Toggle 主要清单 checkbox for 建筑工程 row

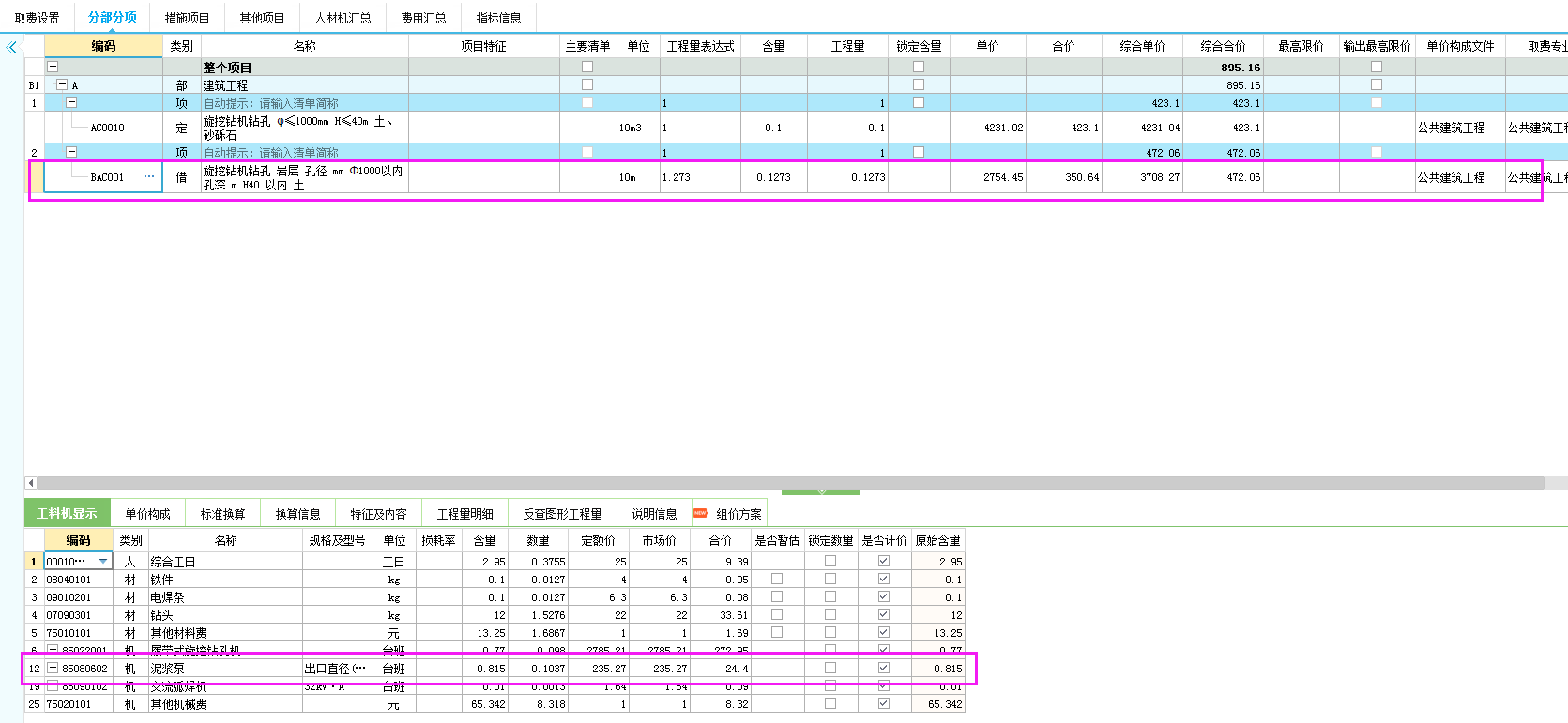click(587, 84)
